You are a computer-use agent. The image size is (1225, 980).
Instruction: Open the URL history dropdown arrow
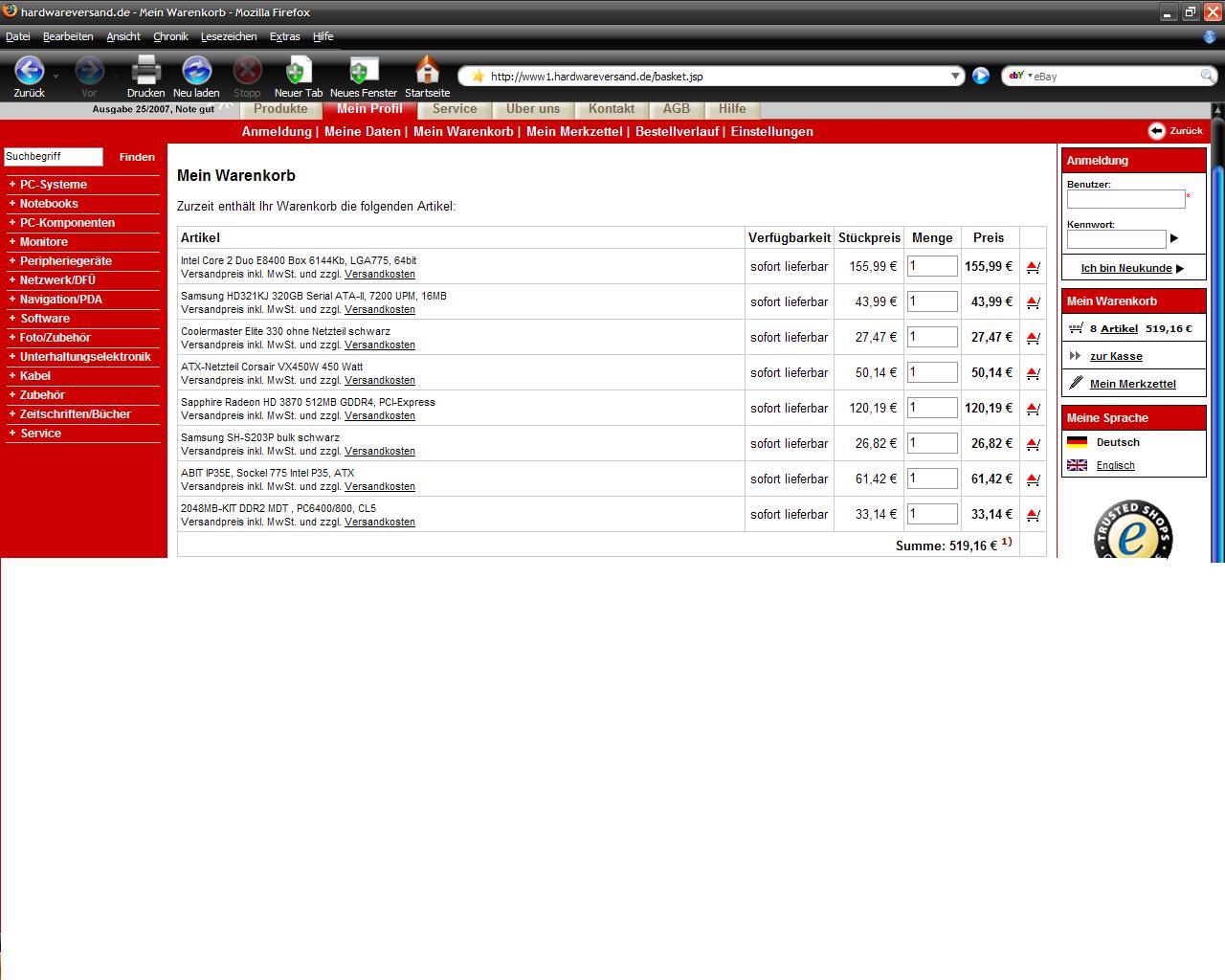955,76
